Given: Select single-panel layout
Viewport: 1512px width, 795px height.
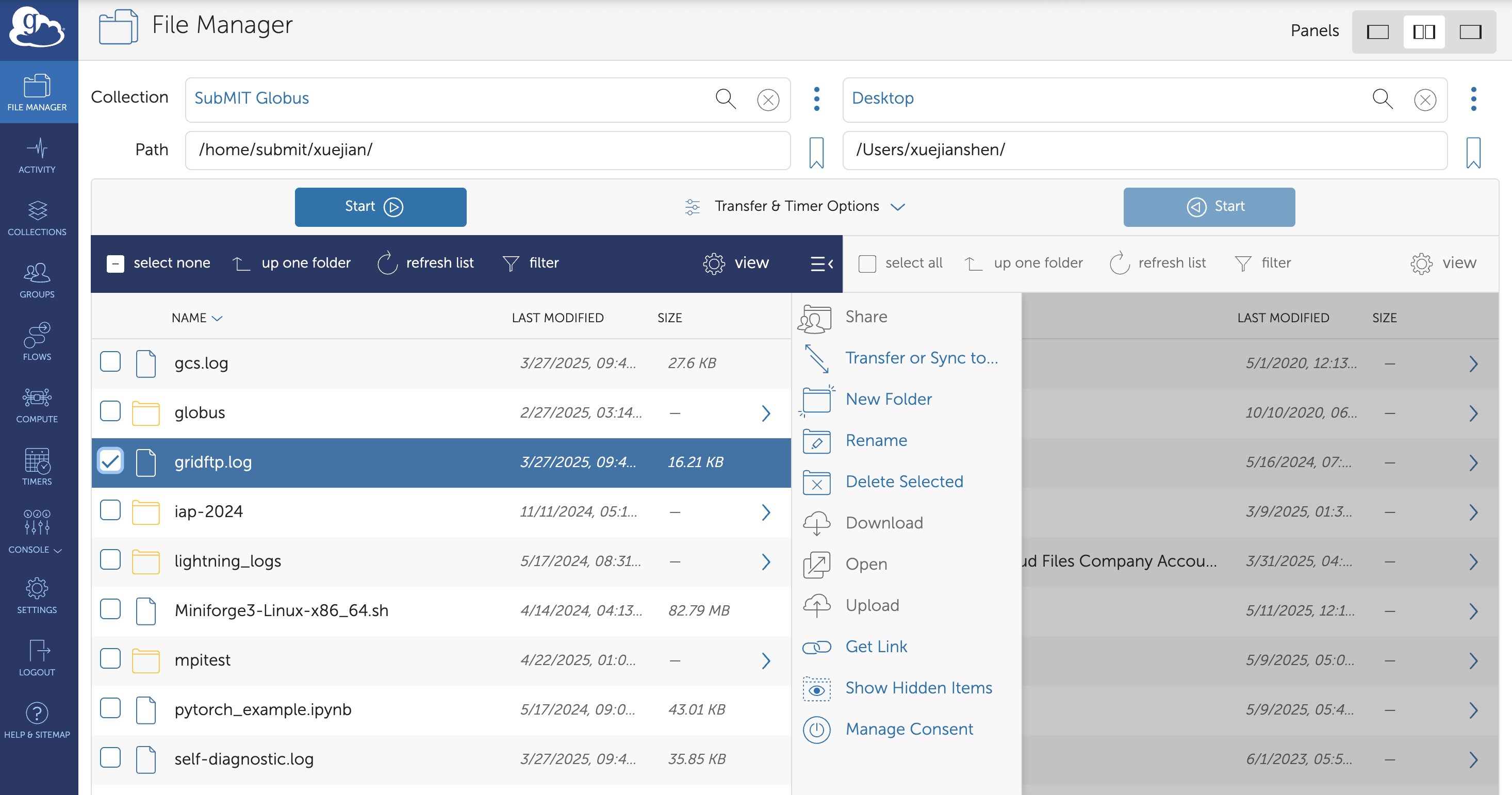Looking at the screenshot, I should coord(1377,31).
